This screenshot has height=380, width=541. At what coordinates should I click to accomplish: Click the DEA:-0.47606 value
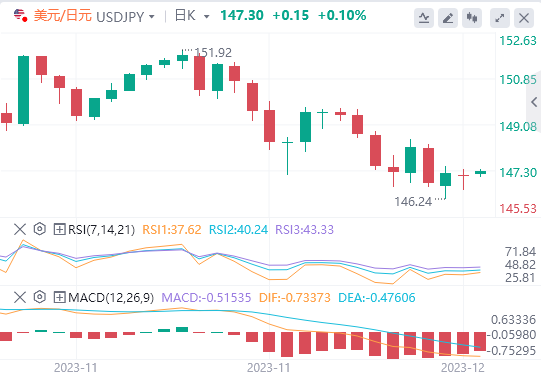coord(377,298)
